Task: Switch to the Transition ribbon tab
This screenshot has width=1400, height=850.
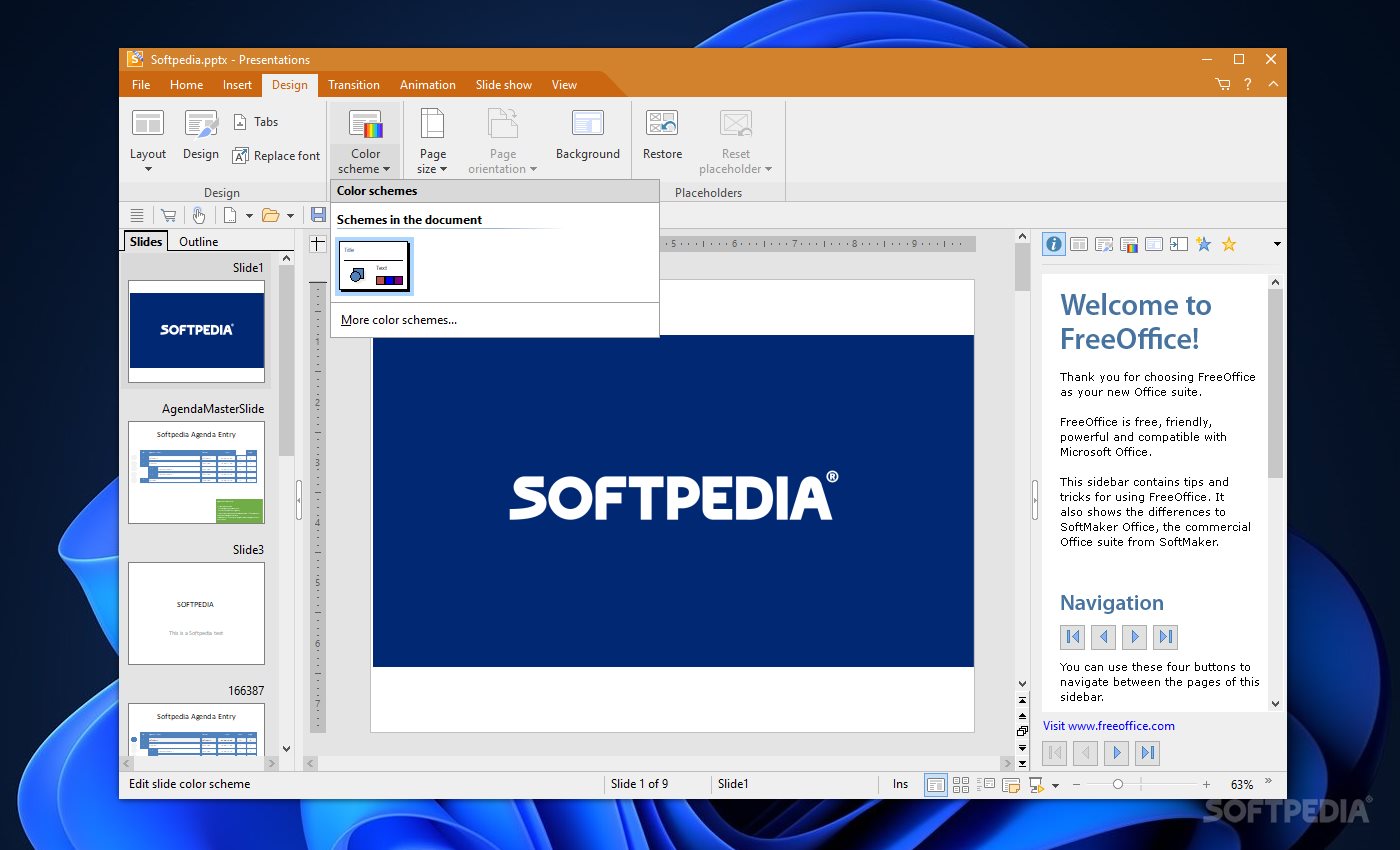Action: point(354,85)
